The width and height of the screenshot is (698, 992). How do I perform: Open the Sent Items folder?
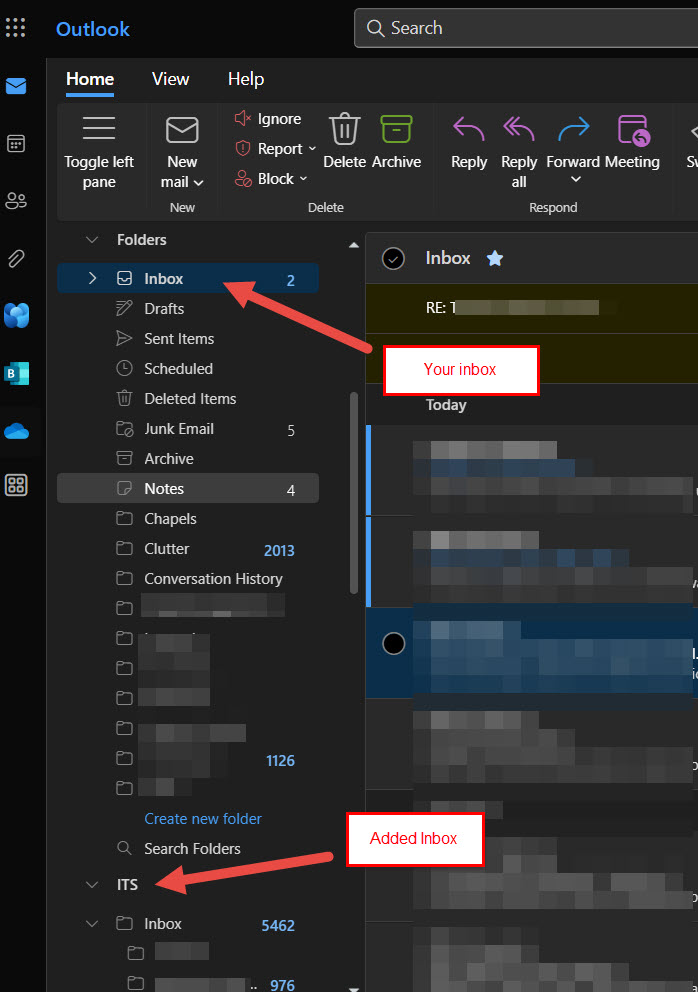pyautogui.click(x=188, y=338)
